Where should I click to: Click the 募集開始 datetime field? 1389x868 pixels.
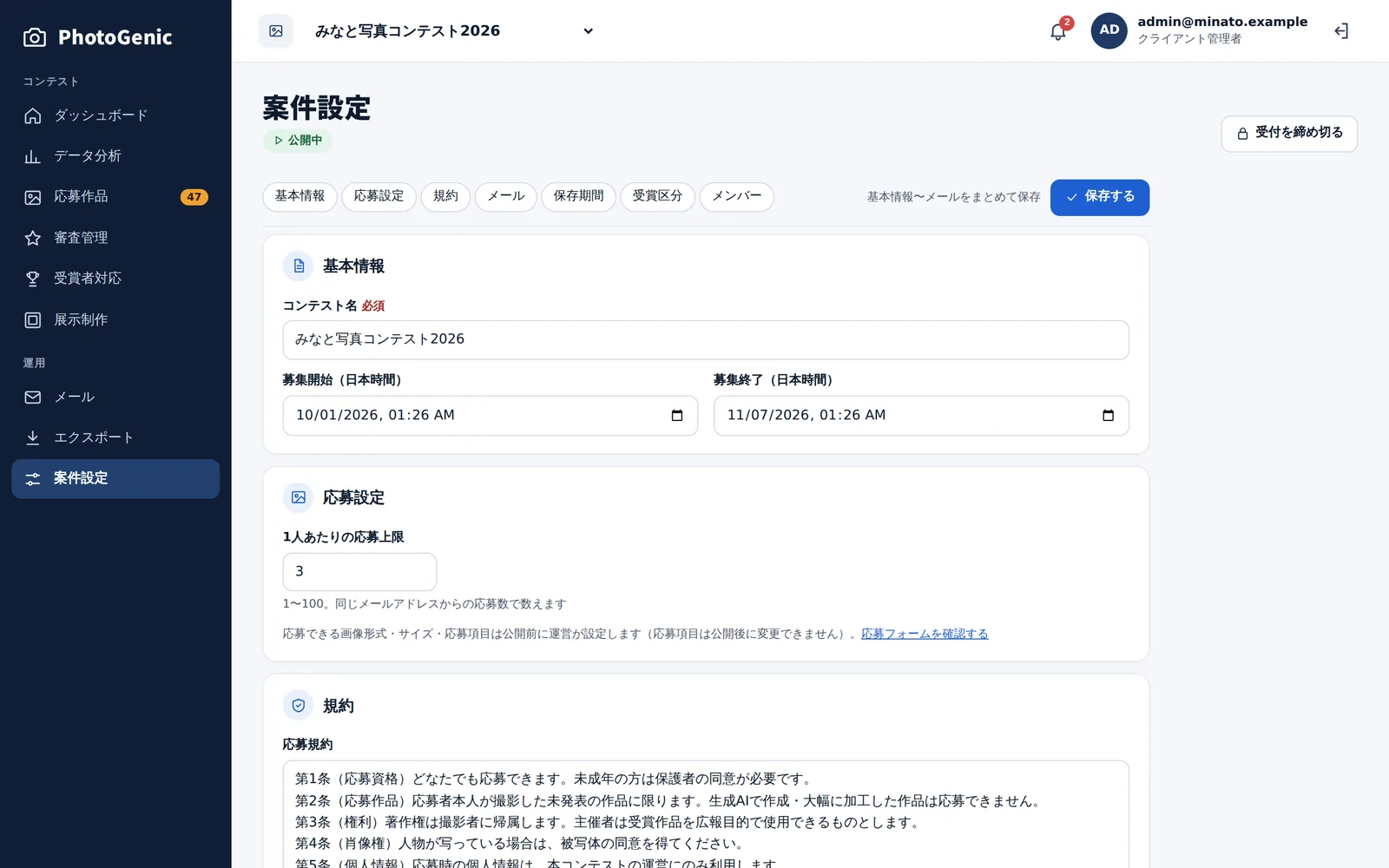click(x=490, y=416)
